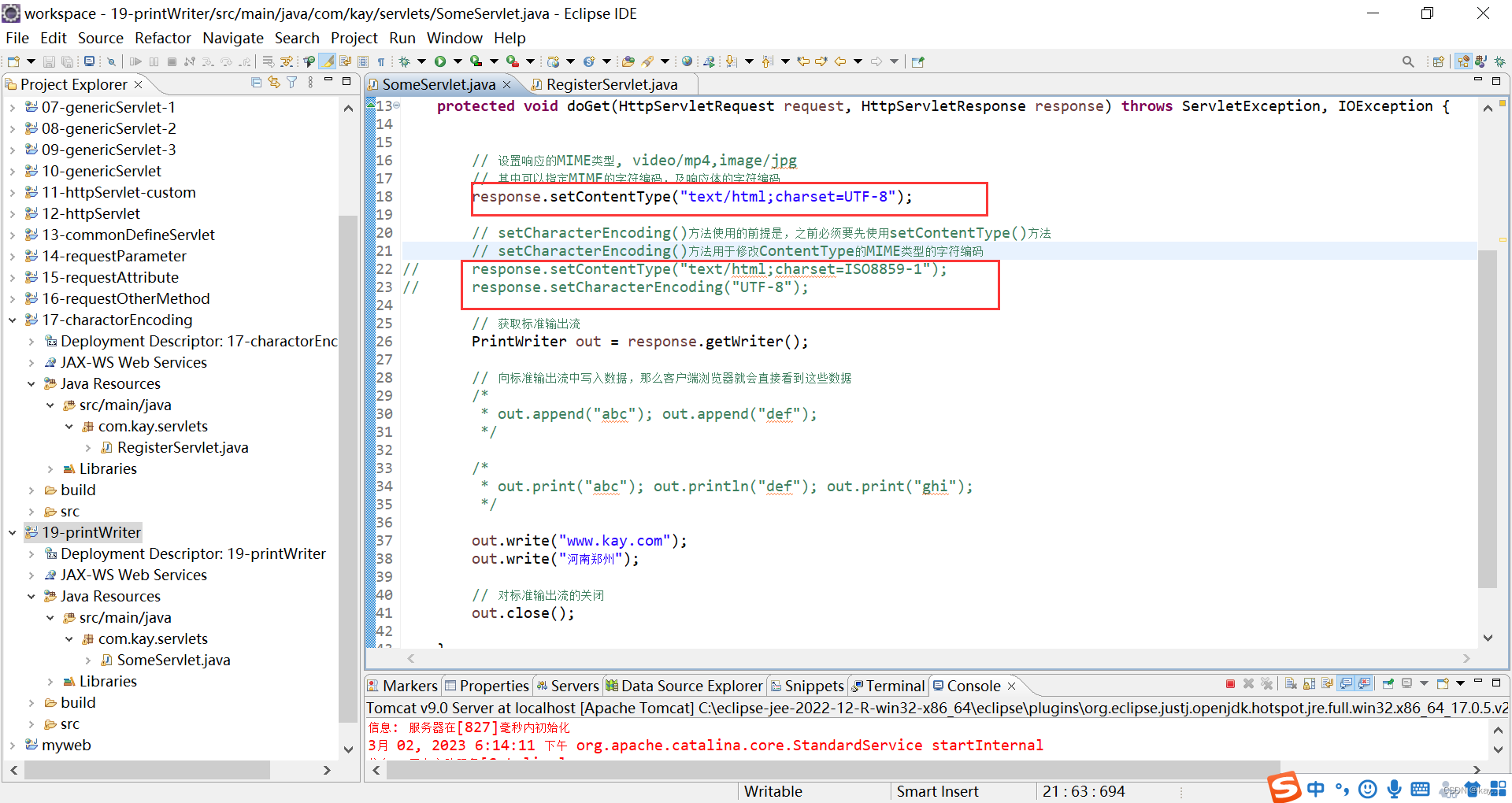Switch to the Servers view tab
Screen dimensions: 1512x803
567,686
